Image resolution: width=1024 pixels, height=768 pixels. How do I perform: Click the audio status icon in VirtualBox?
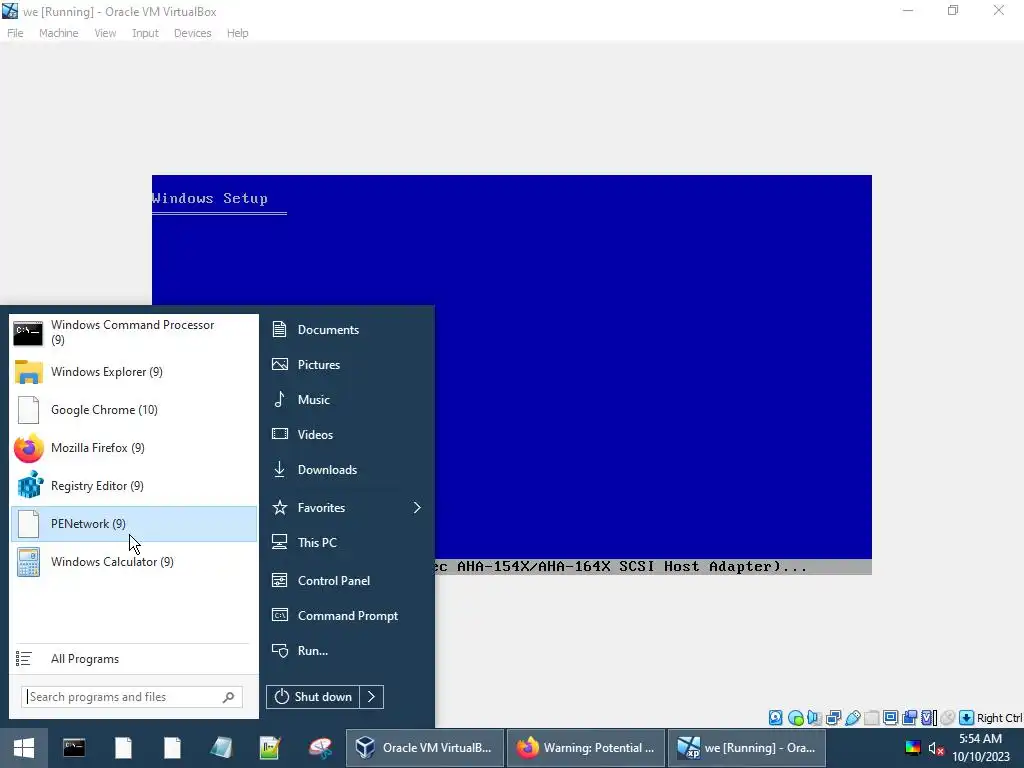tap(814, 718)
